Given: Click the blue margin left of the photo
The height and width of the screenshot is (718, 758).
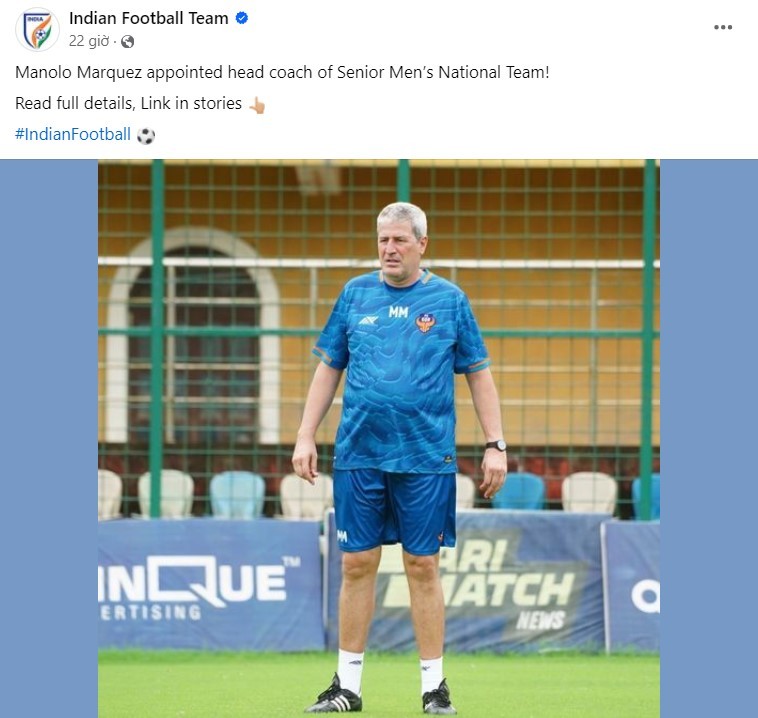Looking at the screenshot, I should [x=49, y=439].
